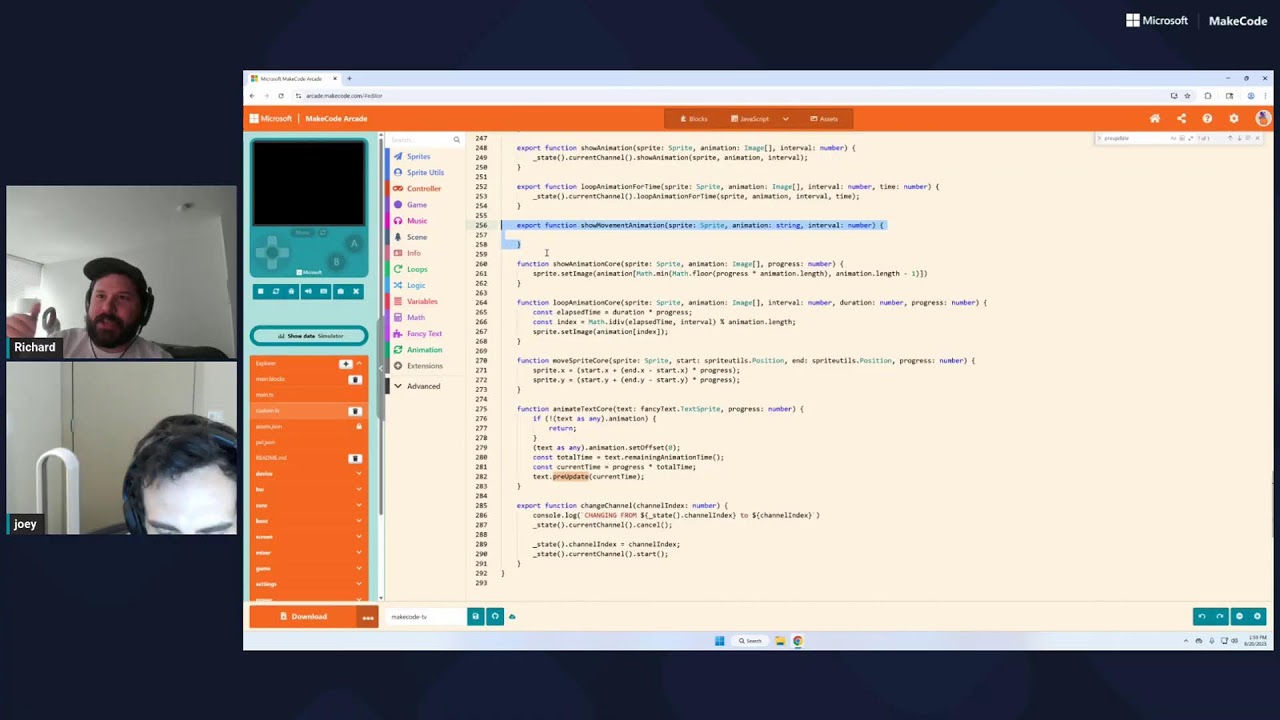Expand the mixer package folder

click(x=309, y=552)
